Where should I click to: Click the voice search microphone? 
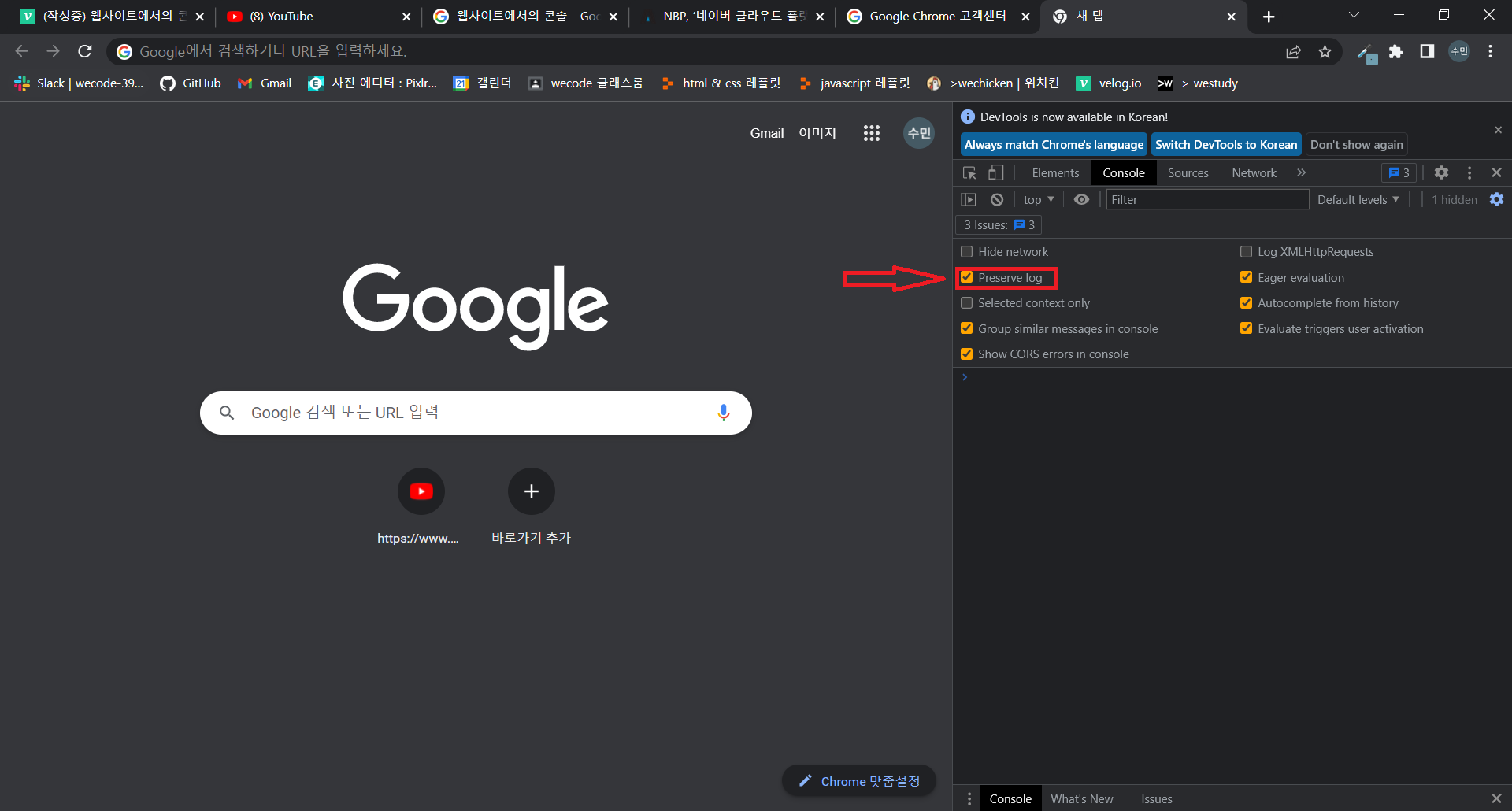pyautogui.click(x=723, y=413)
